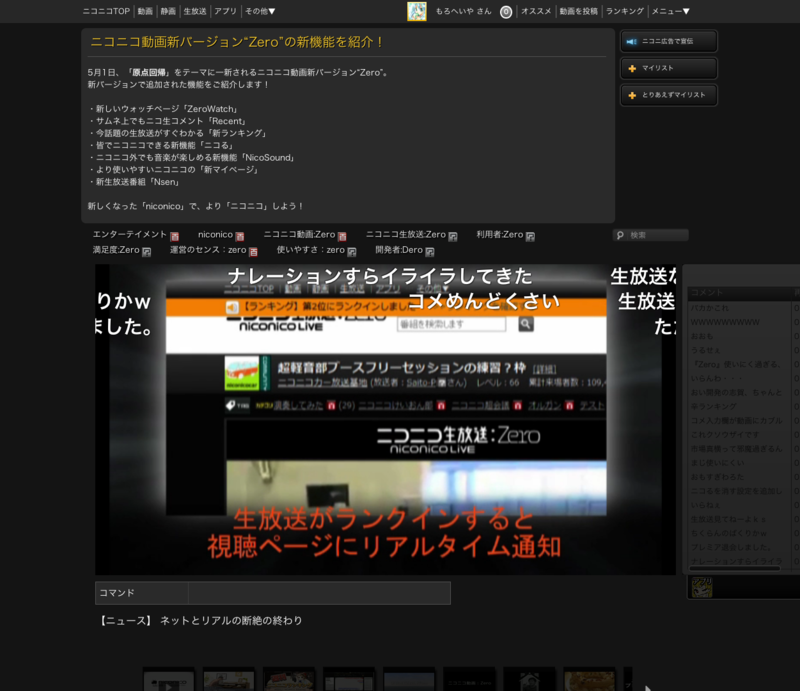Toggle the lock icon on ニコニコ動画:Zero tag

click(x=344, y=236)
